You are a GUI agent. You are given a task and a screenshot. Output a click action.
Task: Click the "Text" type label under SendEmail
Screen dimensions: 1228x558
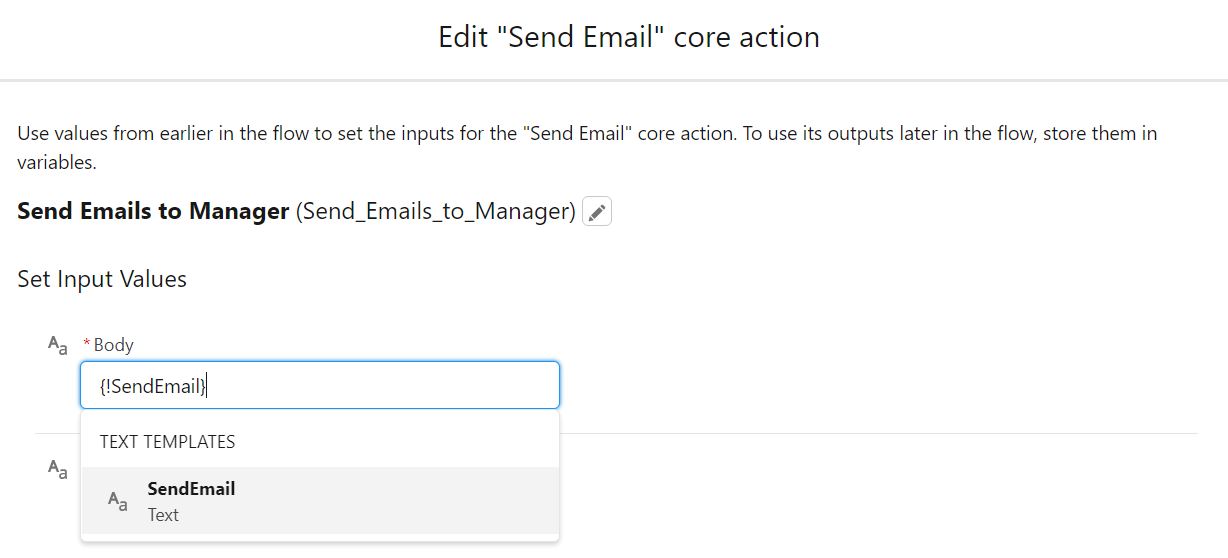tap(163, 515)
